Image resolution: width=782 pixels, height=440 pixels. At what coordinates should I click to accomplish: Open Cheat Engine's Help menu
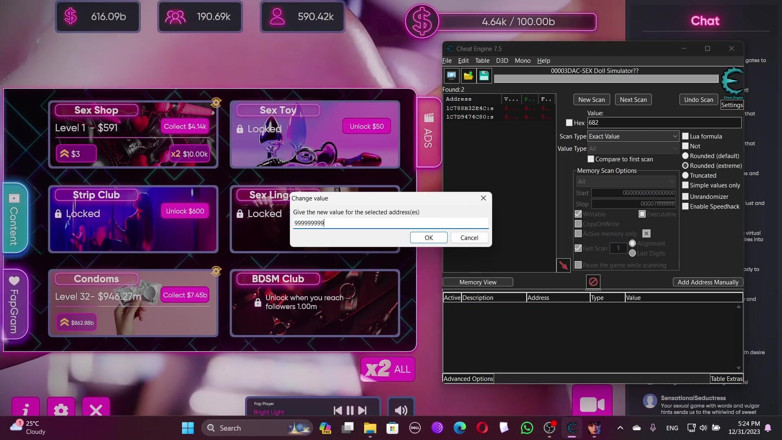coord(544,60)
